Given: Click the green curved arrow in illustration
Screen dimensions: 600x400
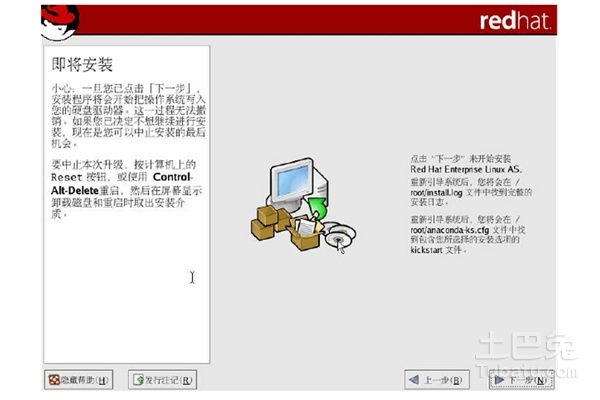Looking at the screenshot, I should (318, 209).
